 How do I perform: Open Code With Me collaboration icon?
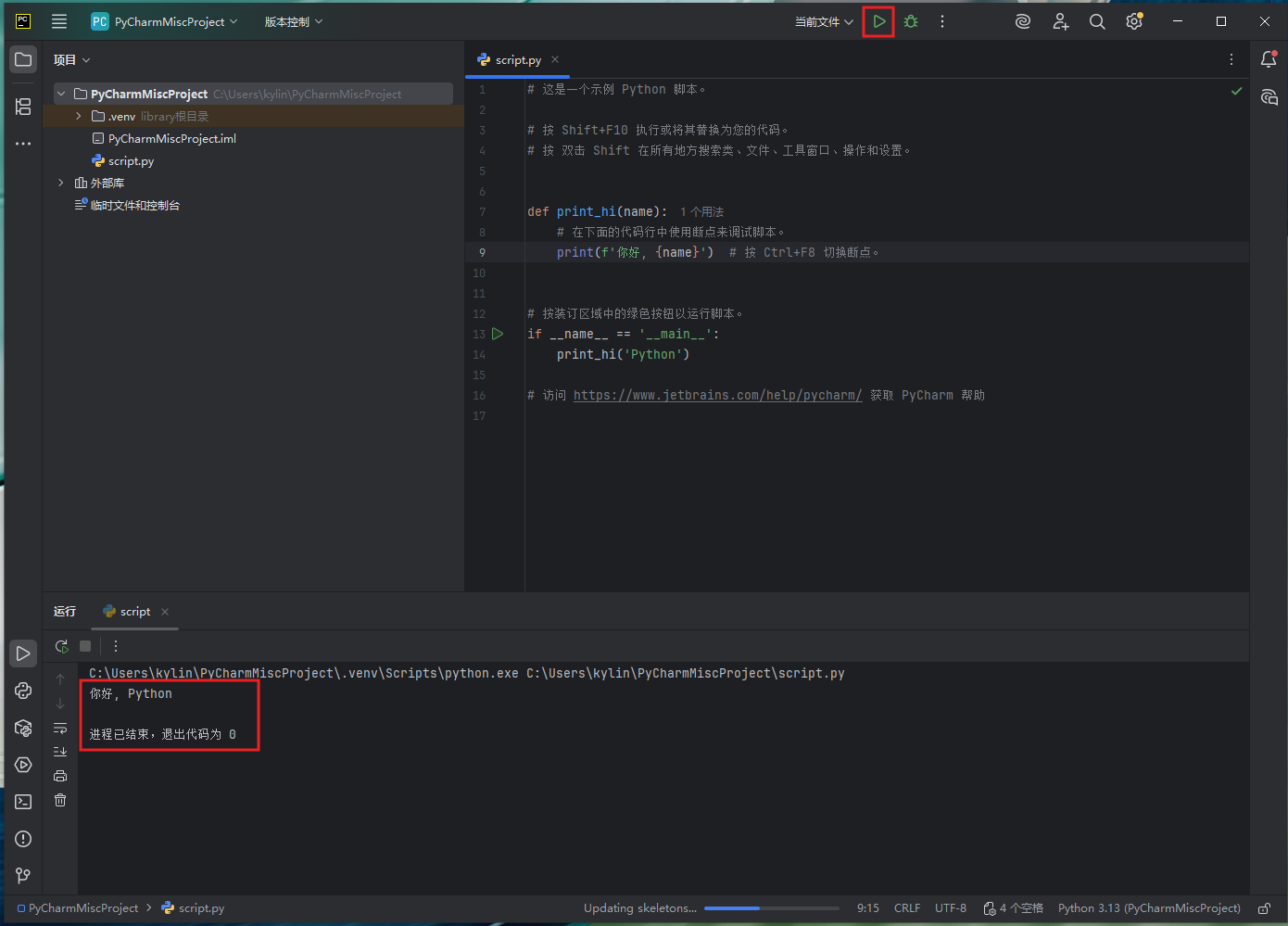pos(1060,21)
